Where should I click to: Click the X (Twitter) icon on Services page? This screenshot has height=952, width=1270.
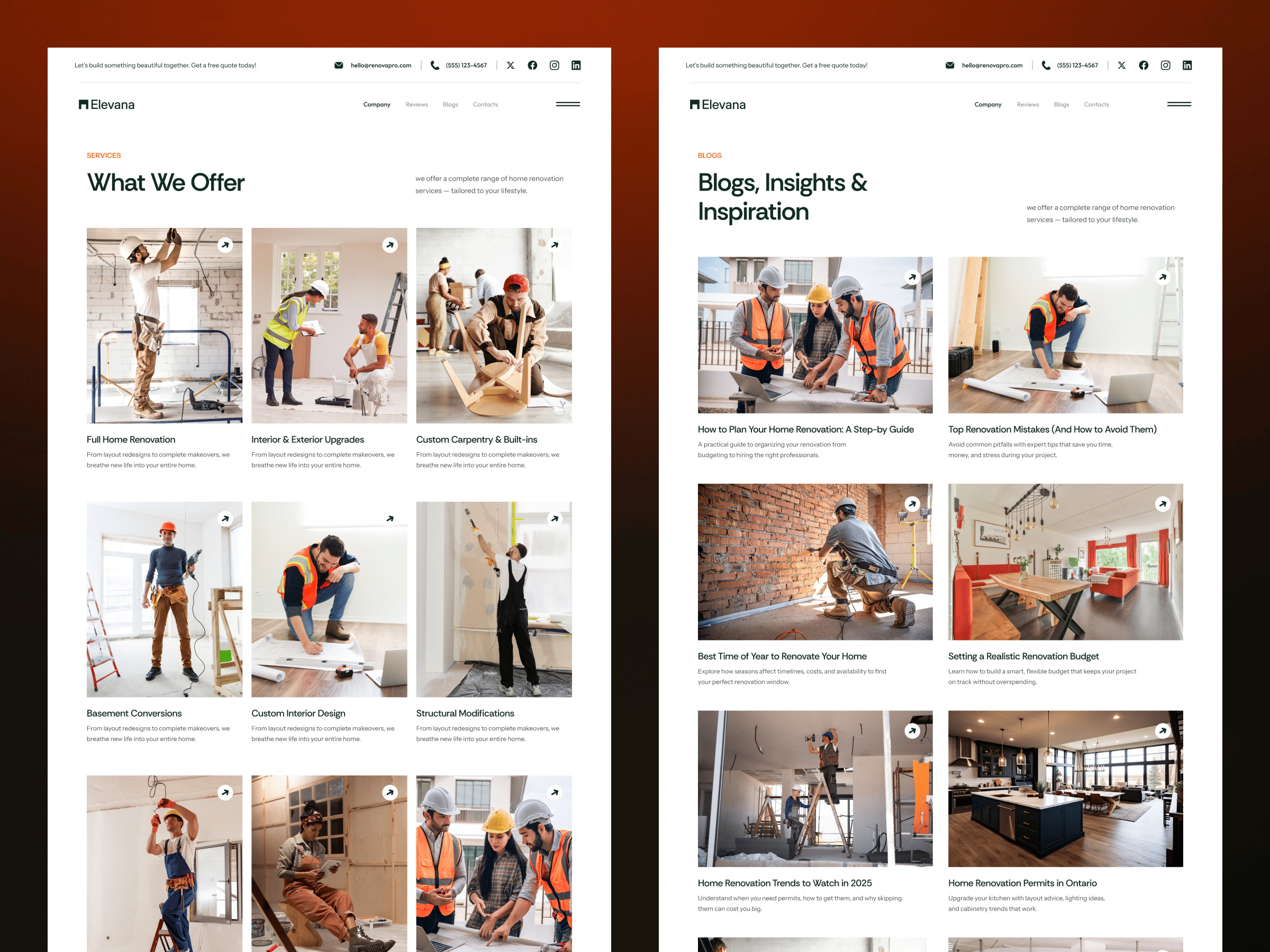click(x=511, y=66)
